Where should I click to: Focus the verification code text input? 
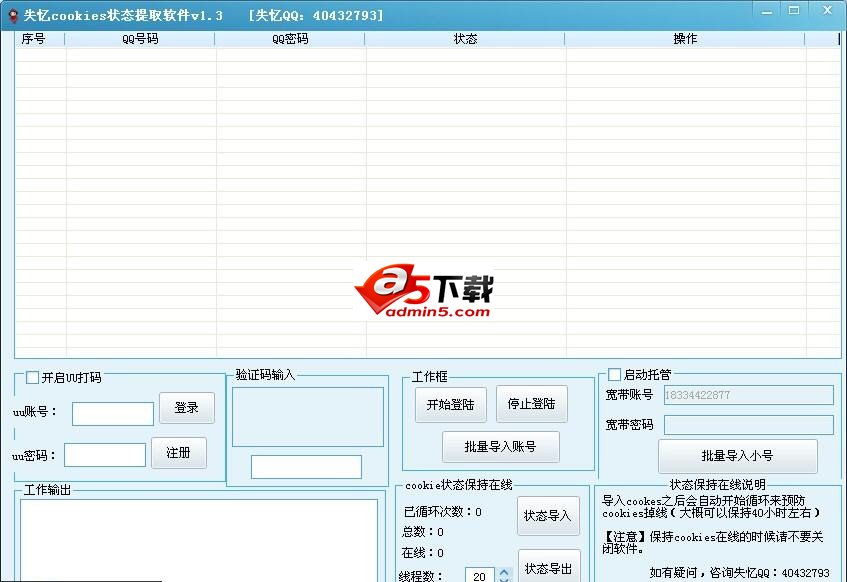pos(306,467)
